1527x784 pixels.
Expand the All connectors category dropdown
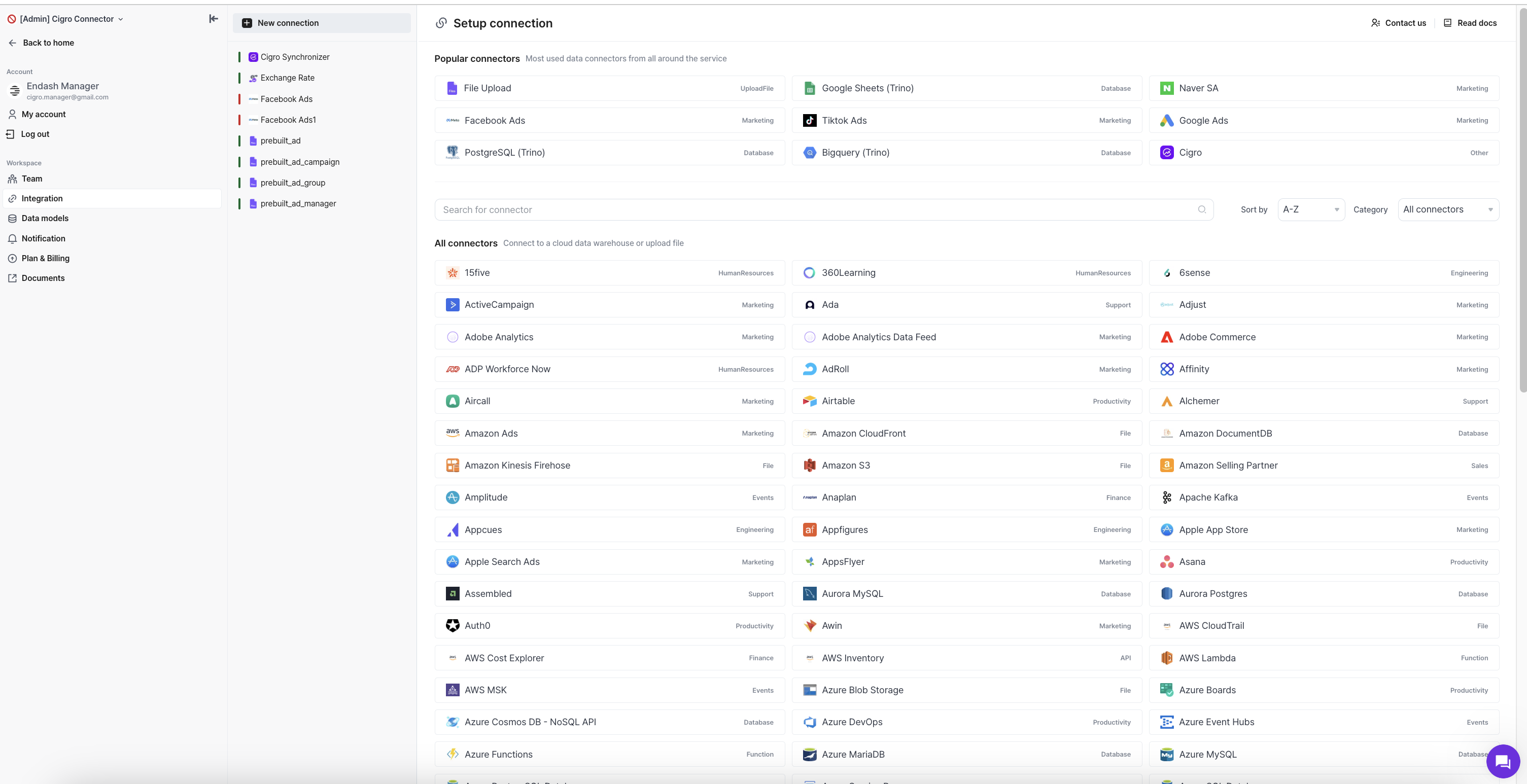pyautogui.click(x=1447, y=210)
